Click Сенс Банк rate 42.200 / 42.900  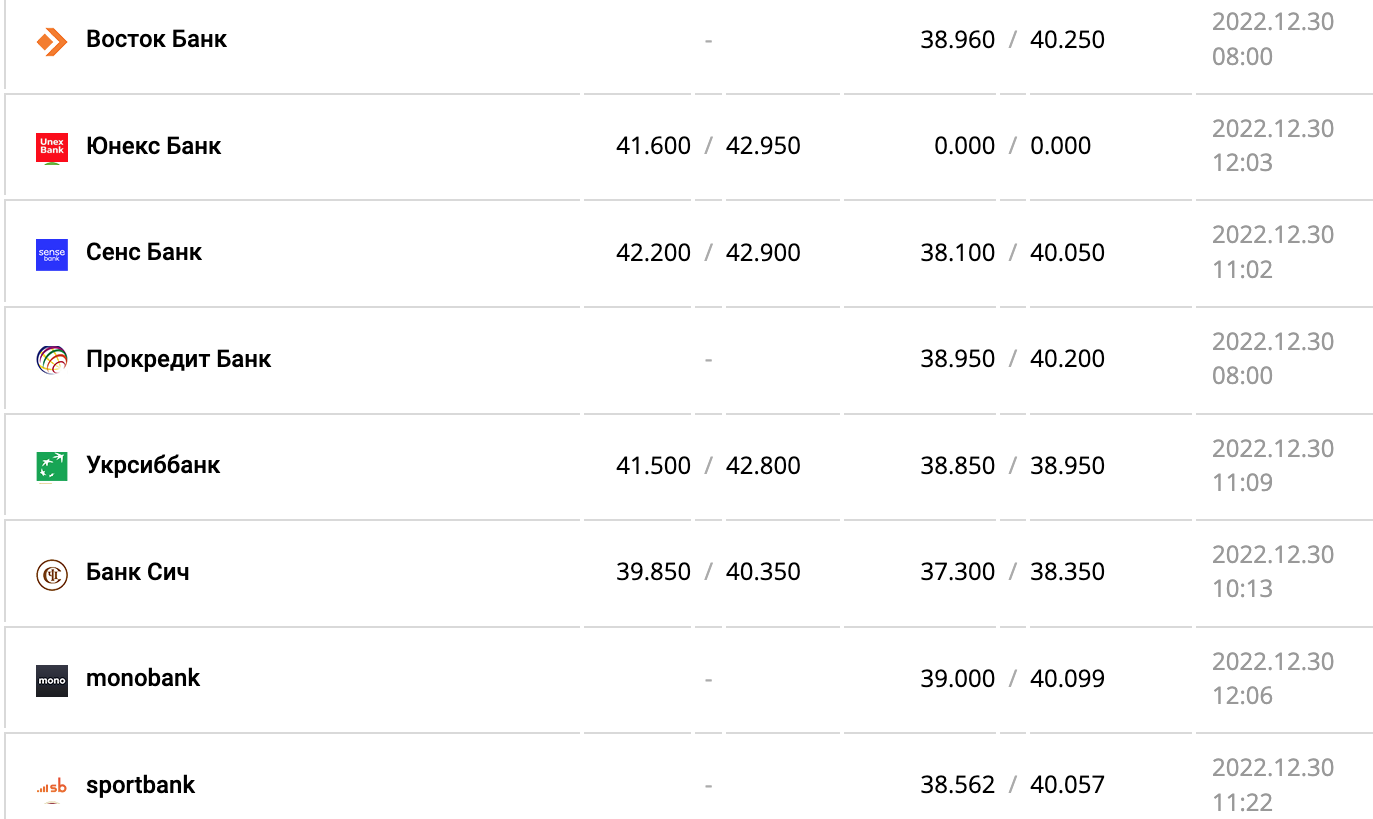[708, 253]
